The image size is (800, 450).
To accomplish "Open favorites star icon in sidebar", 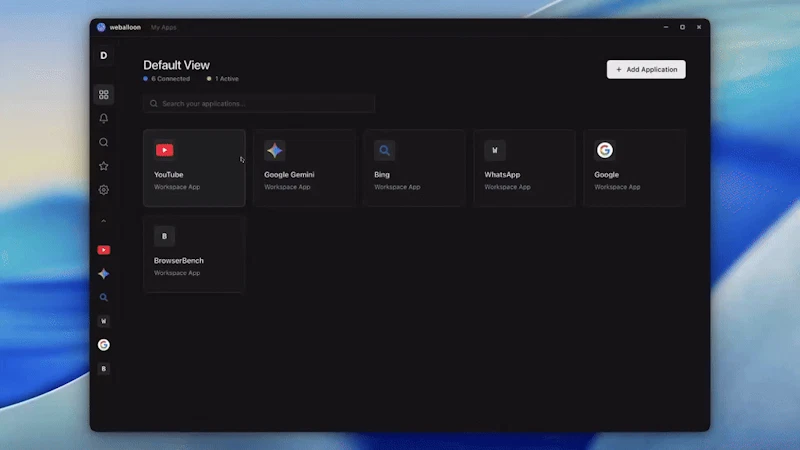I will pyautogui.click(x=104, y=166).
